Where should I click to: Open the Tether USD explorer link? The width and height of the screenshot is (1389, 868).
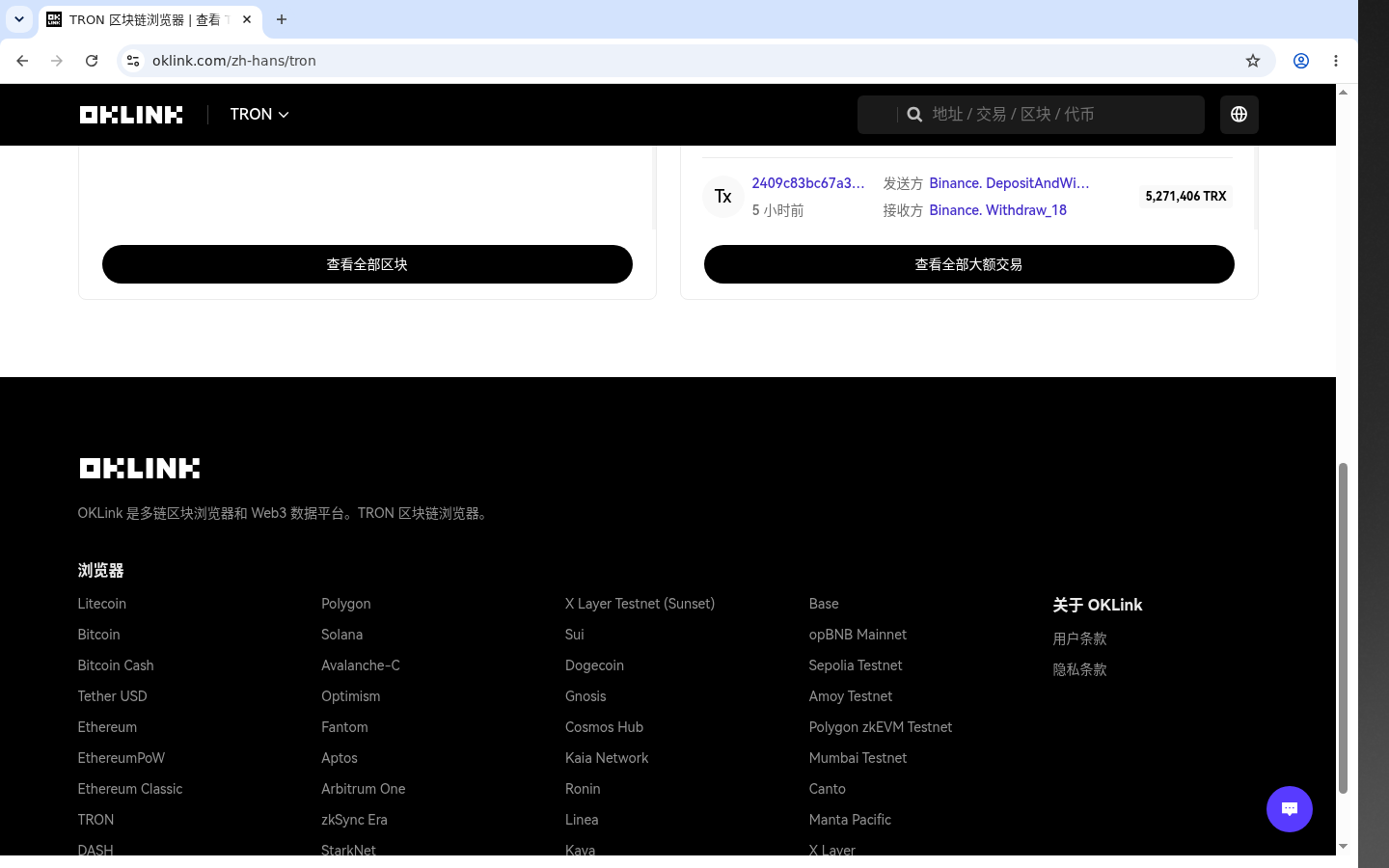[x=112, y=696]
